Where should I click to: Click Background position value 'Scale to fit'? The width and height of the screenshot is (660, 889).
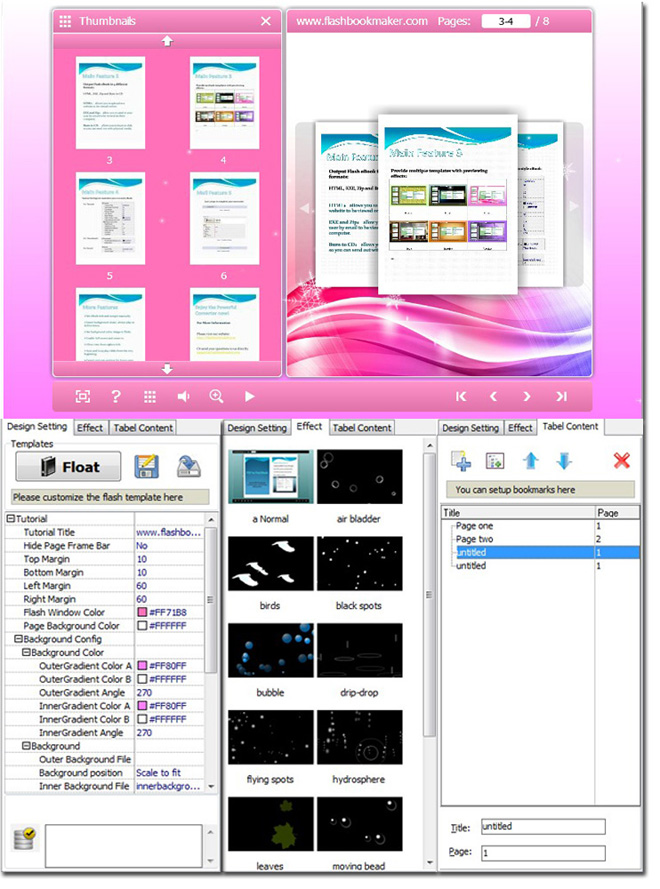click(158, 773)
